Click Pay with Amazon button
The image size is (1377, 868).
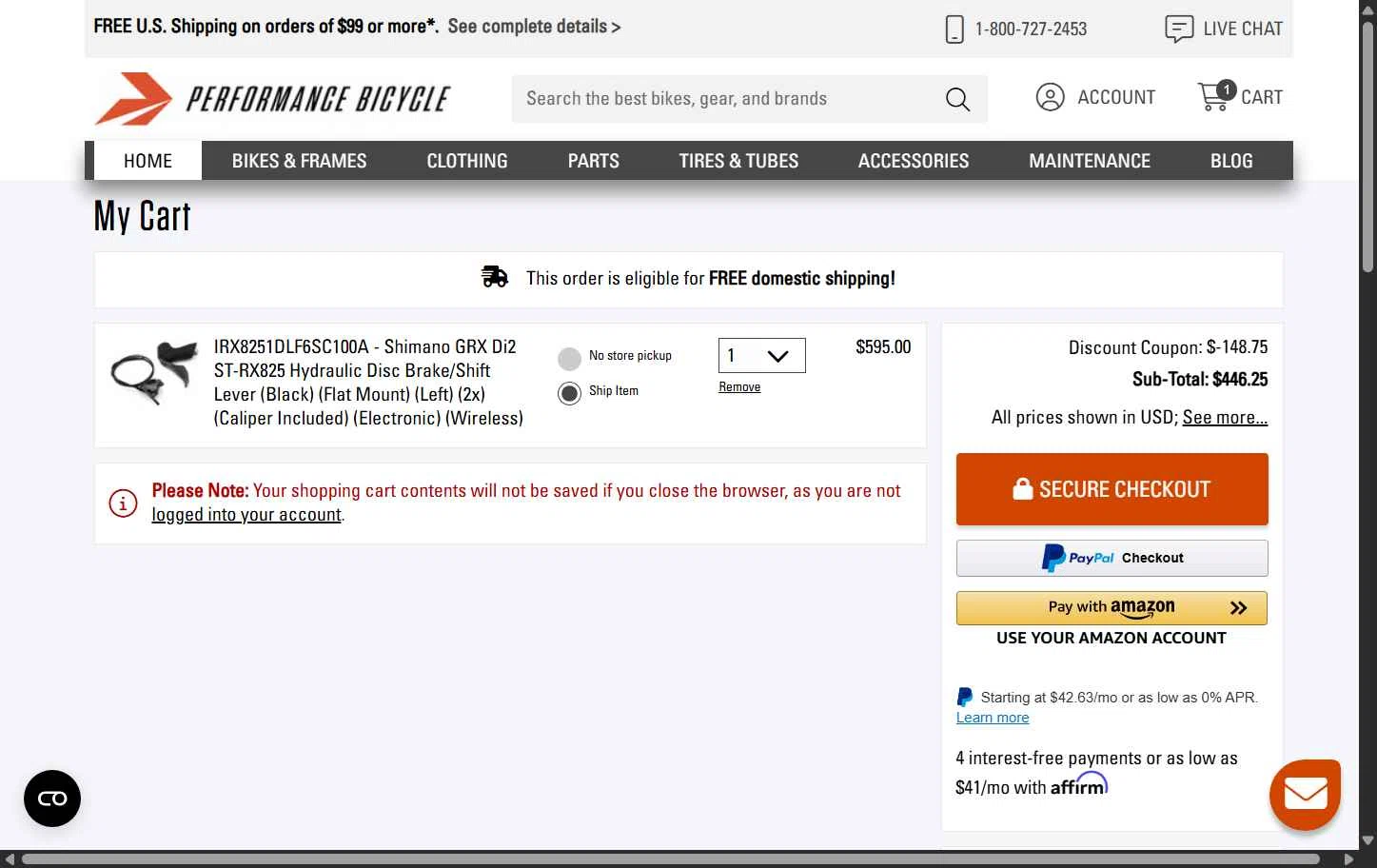pos(1111,608)
